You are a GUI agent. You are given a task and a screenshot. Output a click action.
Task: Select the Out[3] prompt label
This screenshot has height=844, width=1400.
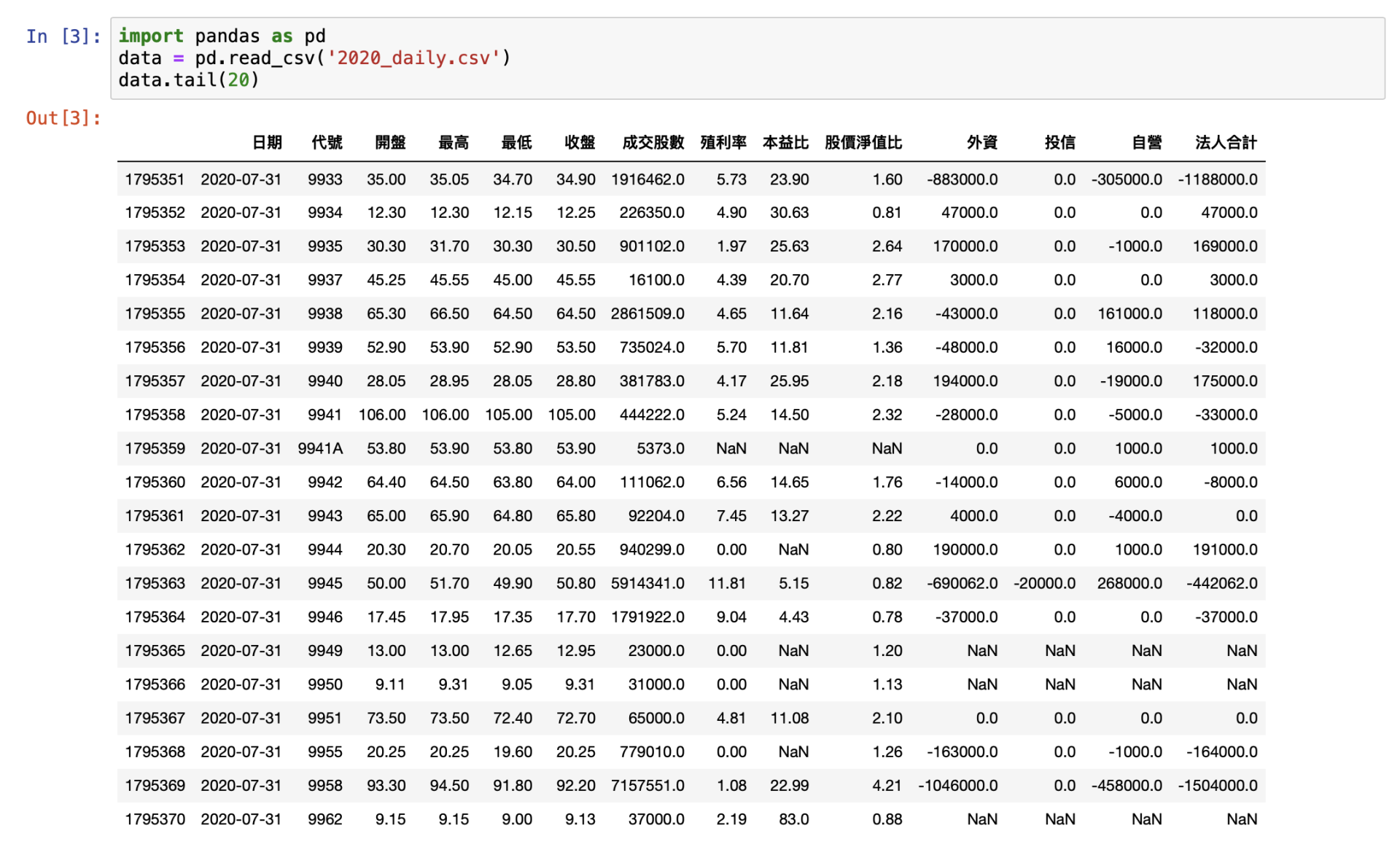point(63,118)
